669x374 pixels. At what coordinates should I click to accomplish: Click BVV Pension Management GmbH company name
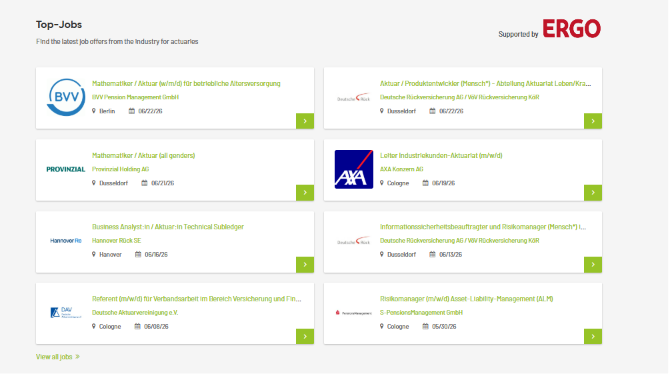[135, 97]
